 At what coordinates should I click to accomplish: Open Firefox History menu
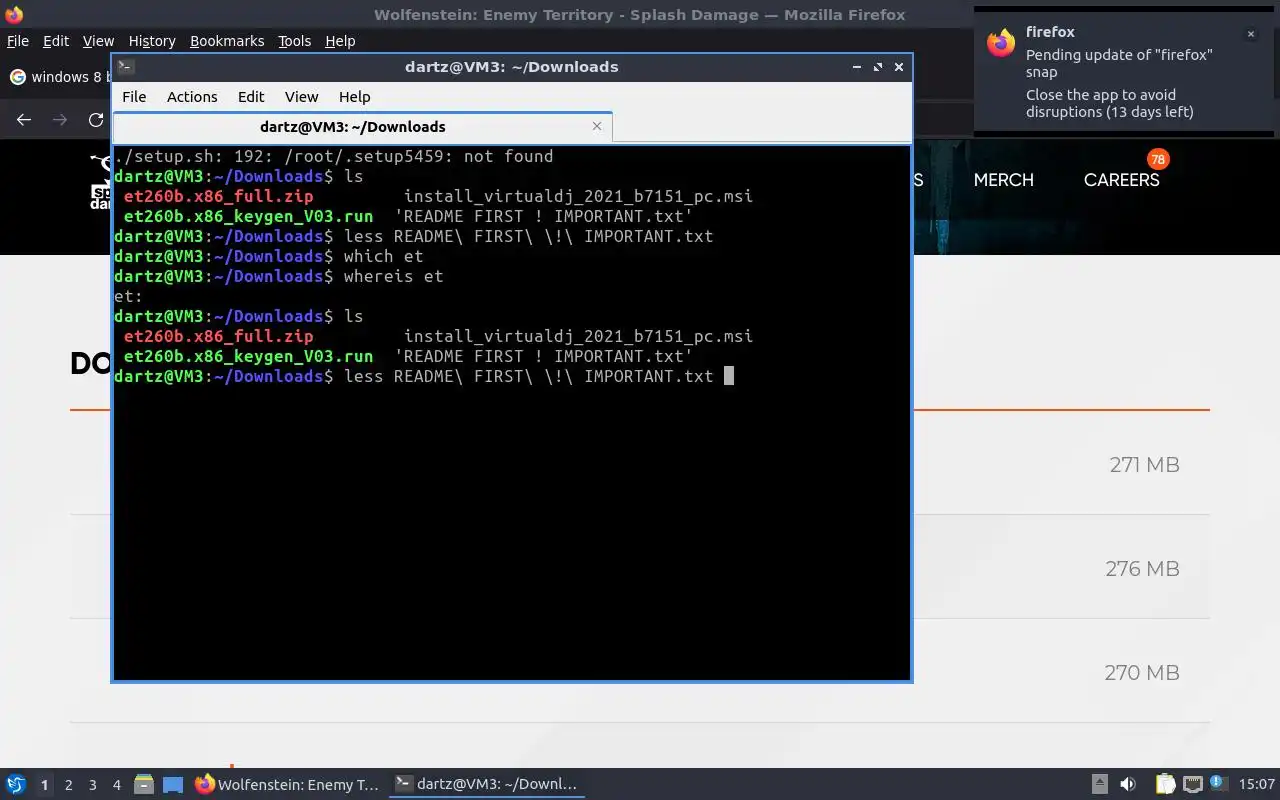pyautogui.click(x=152, y=41)
